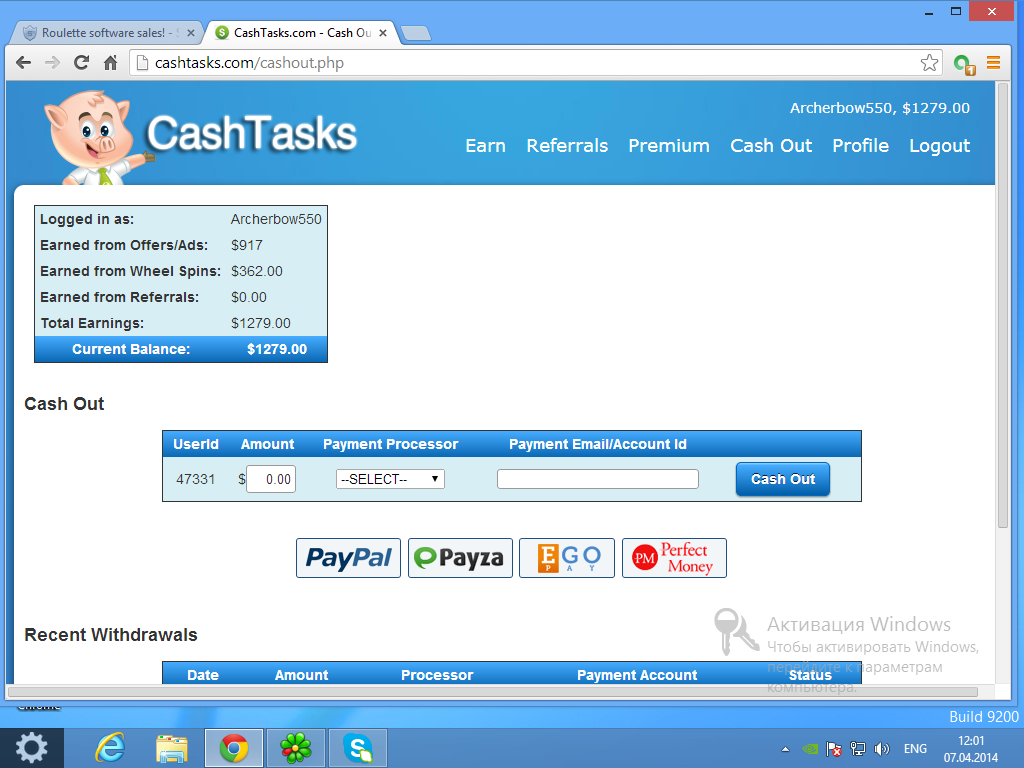Click the browser Back arrow
This screenshot has width=1024, height=768.
pyautogui.click(x=24, y=63)
